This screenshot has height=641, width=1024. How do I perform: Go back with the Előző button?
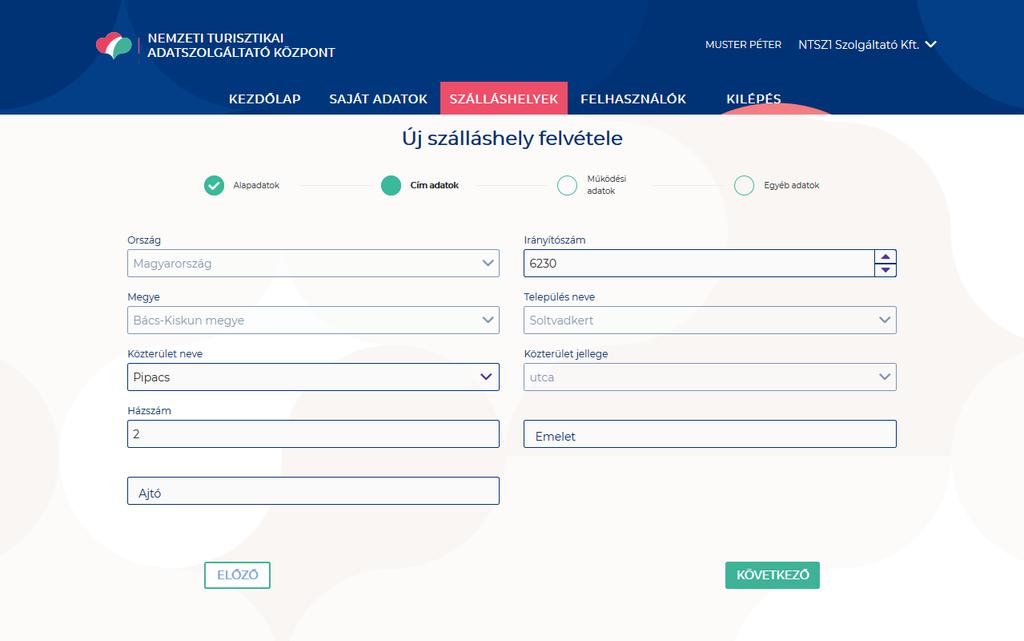tap(237, 575)
